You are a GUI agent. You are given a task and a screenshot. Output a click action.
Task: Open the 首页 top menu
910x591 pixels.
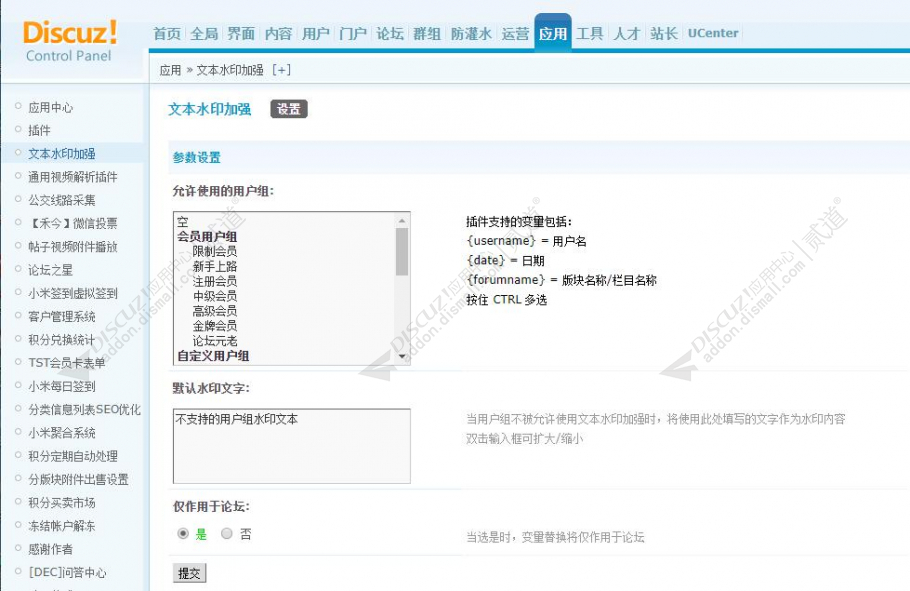tap(167, 34)
